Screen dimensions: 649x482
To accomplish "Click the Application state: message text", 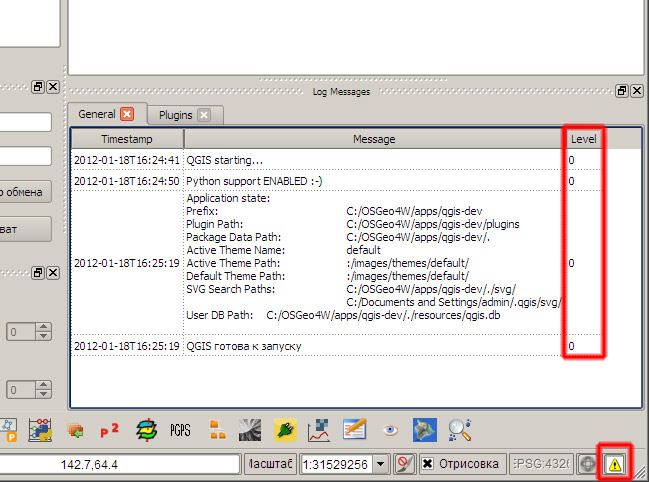I will [228, 198].
